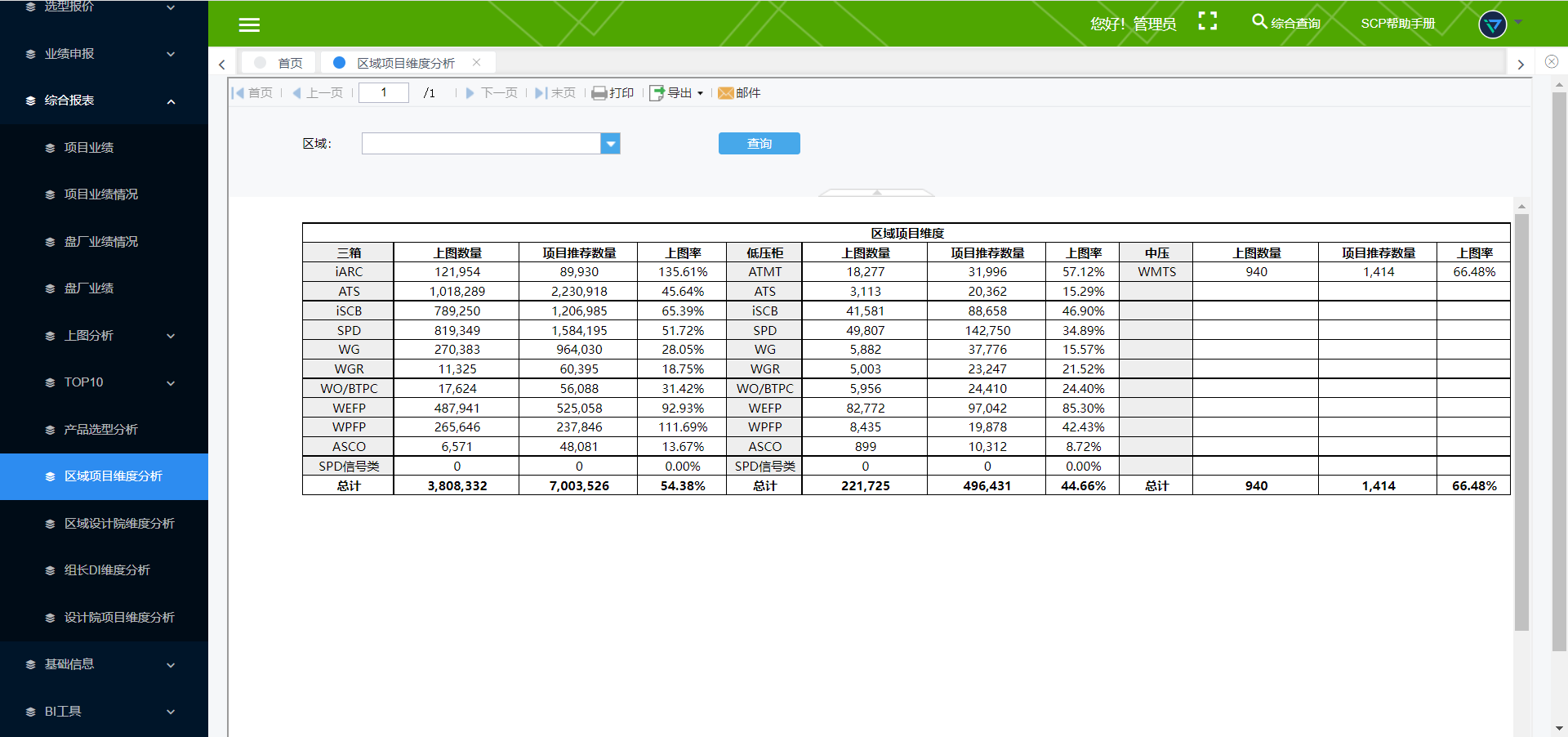1568x737 pixels.
Task: Collapse the 综合报表 sidebar menu
Action: pyautogui.click(x=104, y=100)
